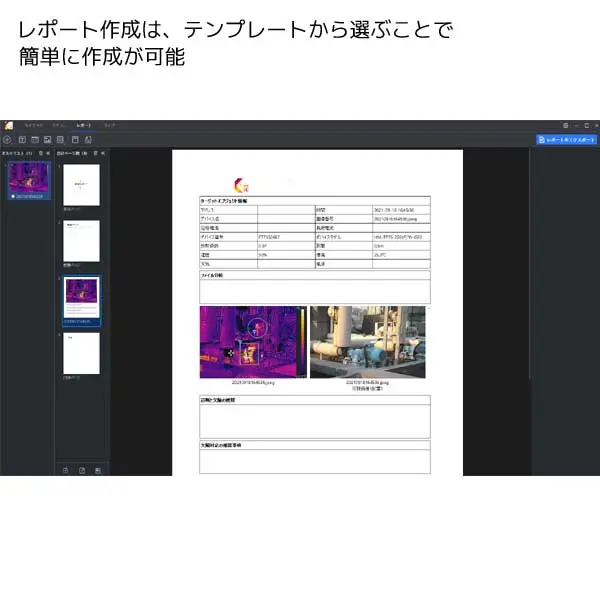
Task: Click add page icon below page list
Action: 66,469
